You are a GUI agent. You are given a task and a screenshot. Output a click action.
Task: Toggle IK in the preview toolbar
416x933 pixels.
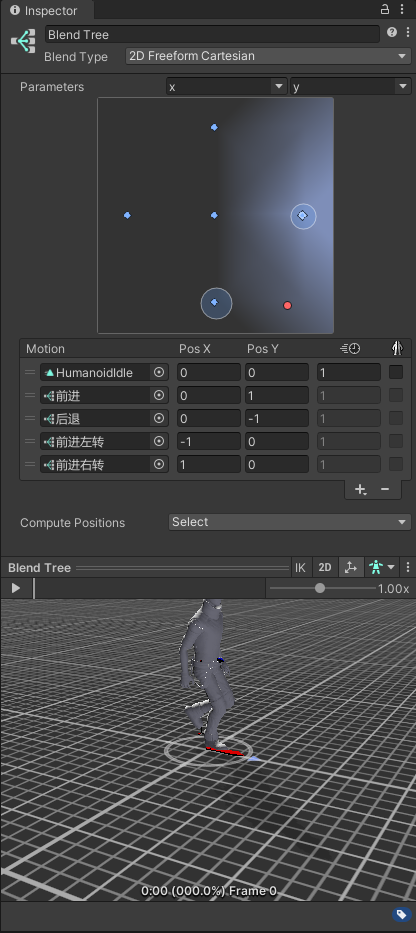point(301,568)
